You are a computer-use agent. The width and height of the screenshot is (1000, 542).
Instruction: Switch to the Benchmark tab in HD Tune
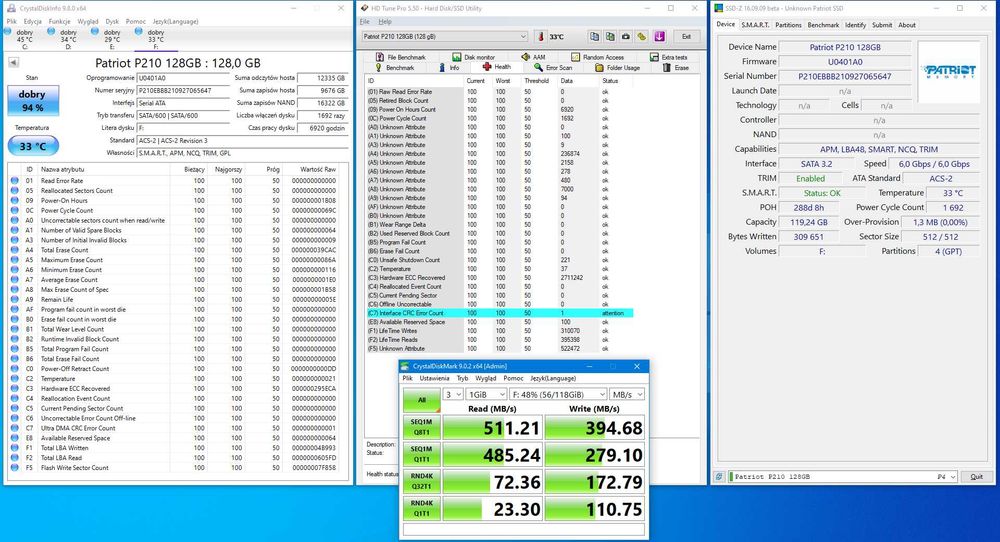click(394, 67)
